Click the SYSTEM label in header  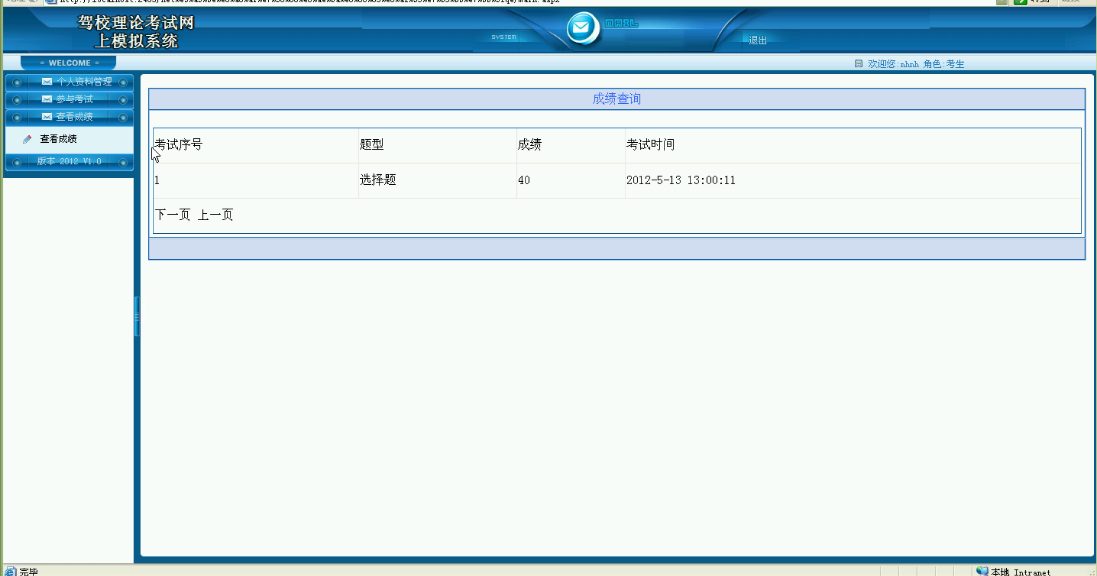504,37
